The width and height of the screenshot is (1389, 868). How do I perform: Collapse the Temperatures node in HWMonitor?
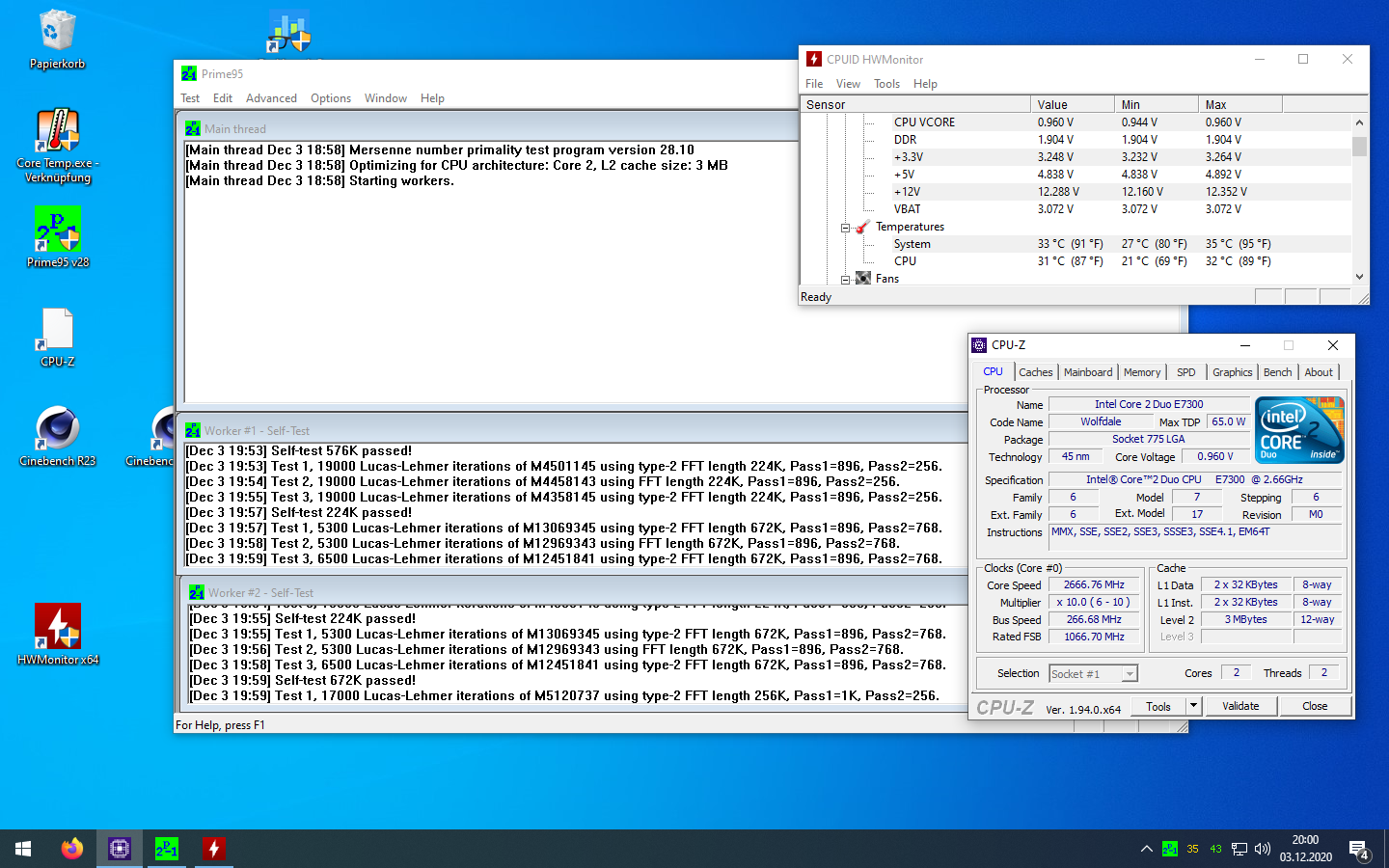(x=845, y=228)
